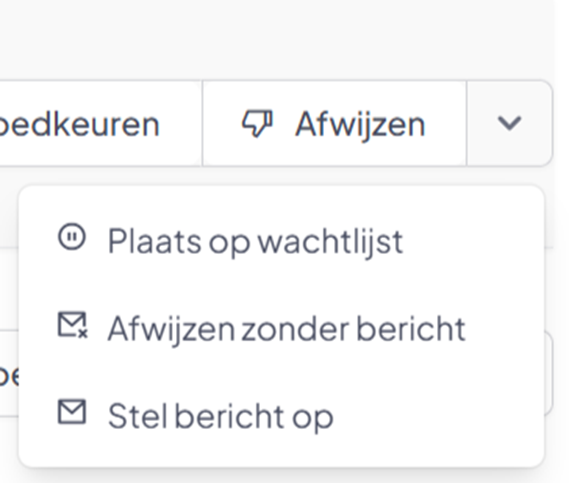Approve via the Goedkeuren toolbar button
Viewport: 569px width, 483px height.
tap(101, 123)
